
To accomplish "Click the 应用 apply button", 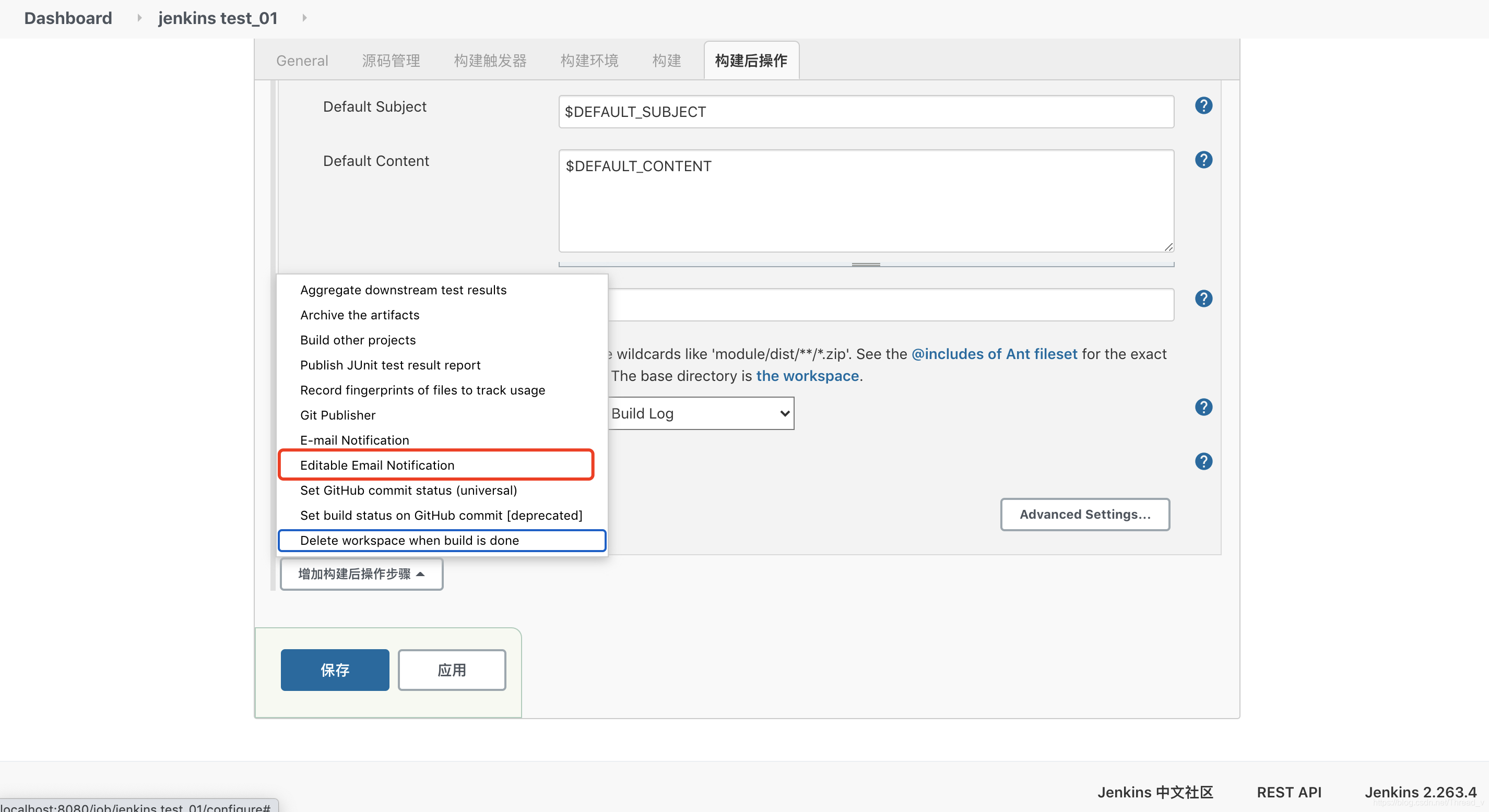I will click(x=452, y=670).
